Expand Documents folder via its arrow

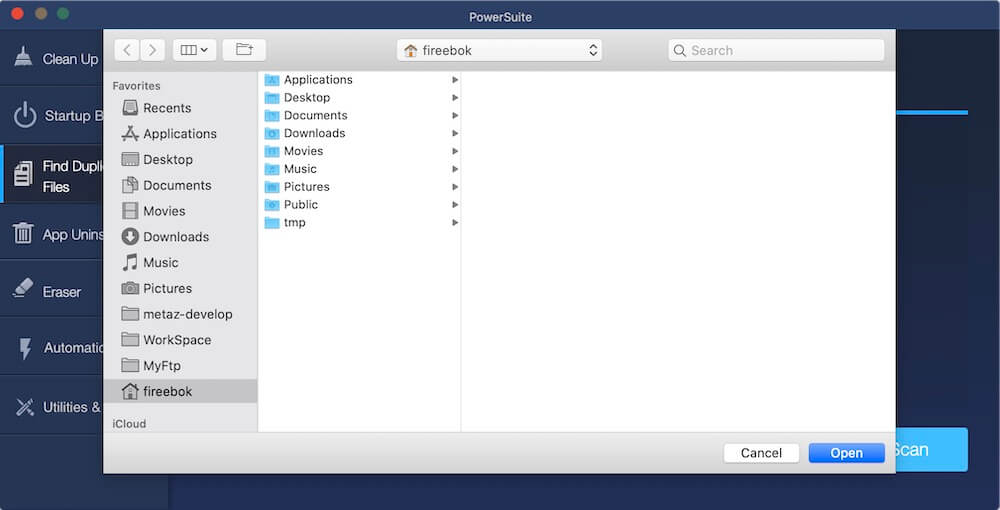click(x=455, y=115)
